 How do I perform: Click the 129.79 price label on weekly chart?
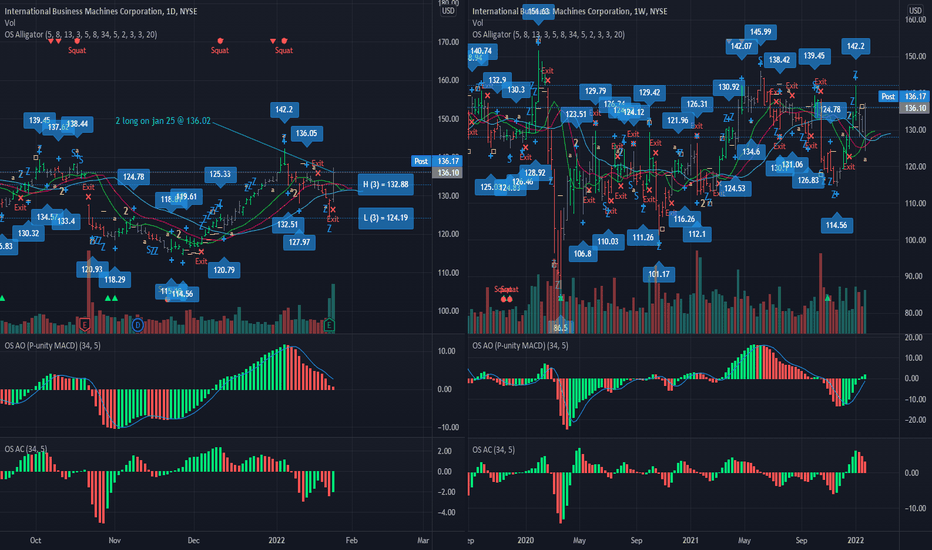click(x=596, y=91)
